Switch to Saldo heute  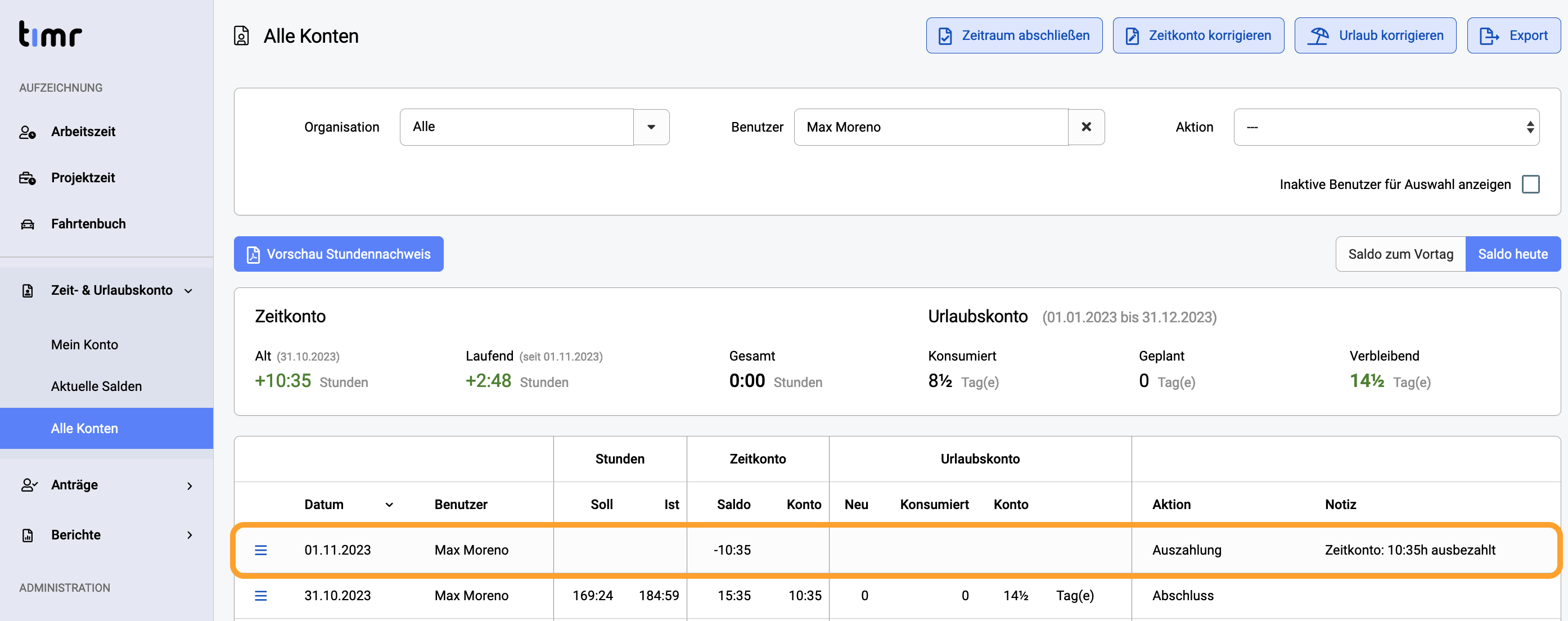(x=1513, y=254)
